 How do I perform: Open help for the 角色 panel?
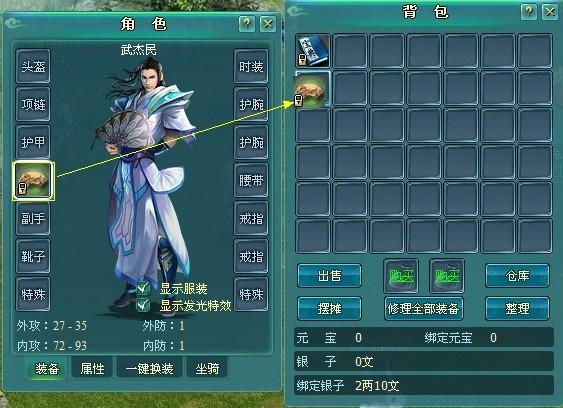tap(247, 24)
